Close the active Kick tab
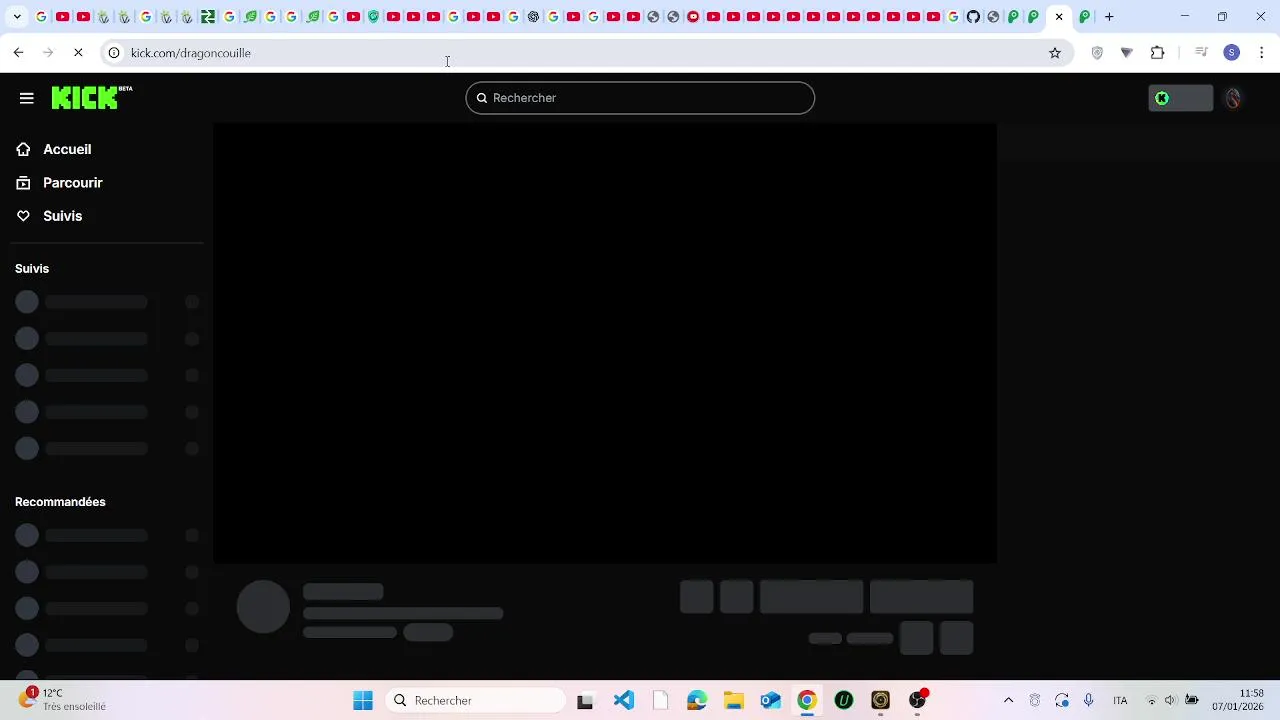Image resolution: width=1280 pixels, height=720 pixels. pyautogui.click(x=1059, y=16)
